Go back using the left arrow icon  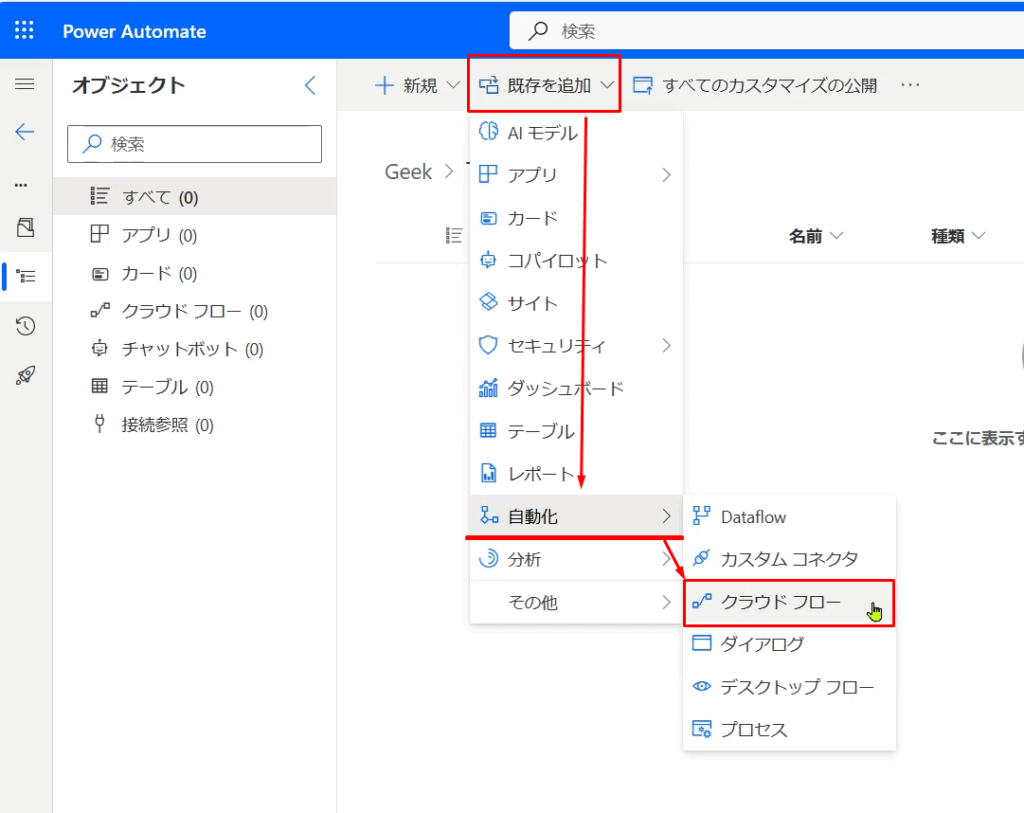click(25, 132)
